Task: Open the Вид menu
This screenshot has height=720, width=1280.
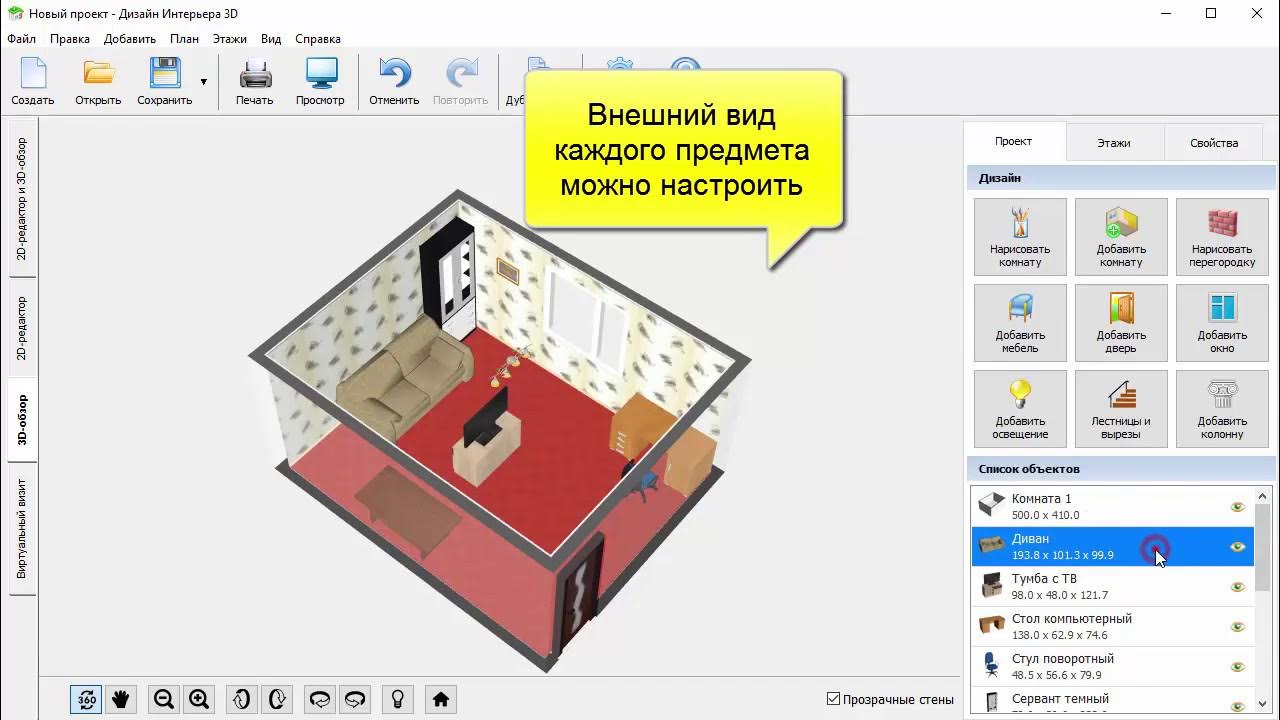Action: click(271, 39)
